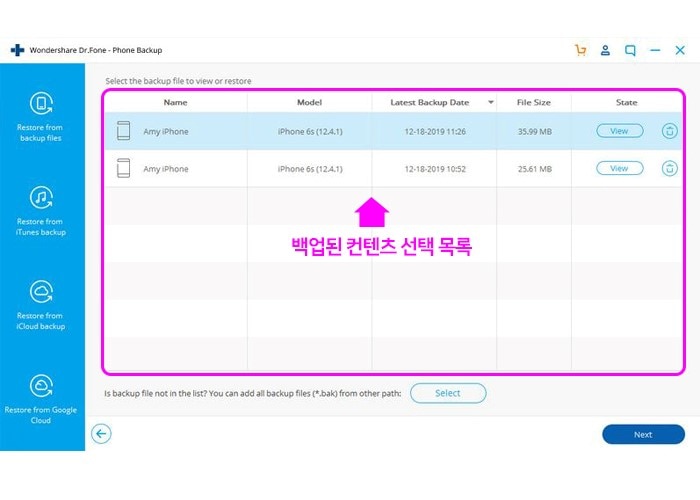This screenshot has width=700, height=500.
Task: Close the Dr.Fone Phone Backup window
Action: pos(680,50)
